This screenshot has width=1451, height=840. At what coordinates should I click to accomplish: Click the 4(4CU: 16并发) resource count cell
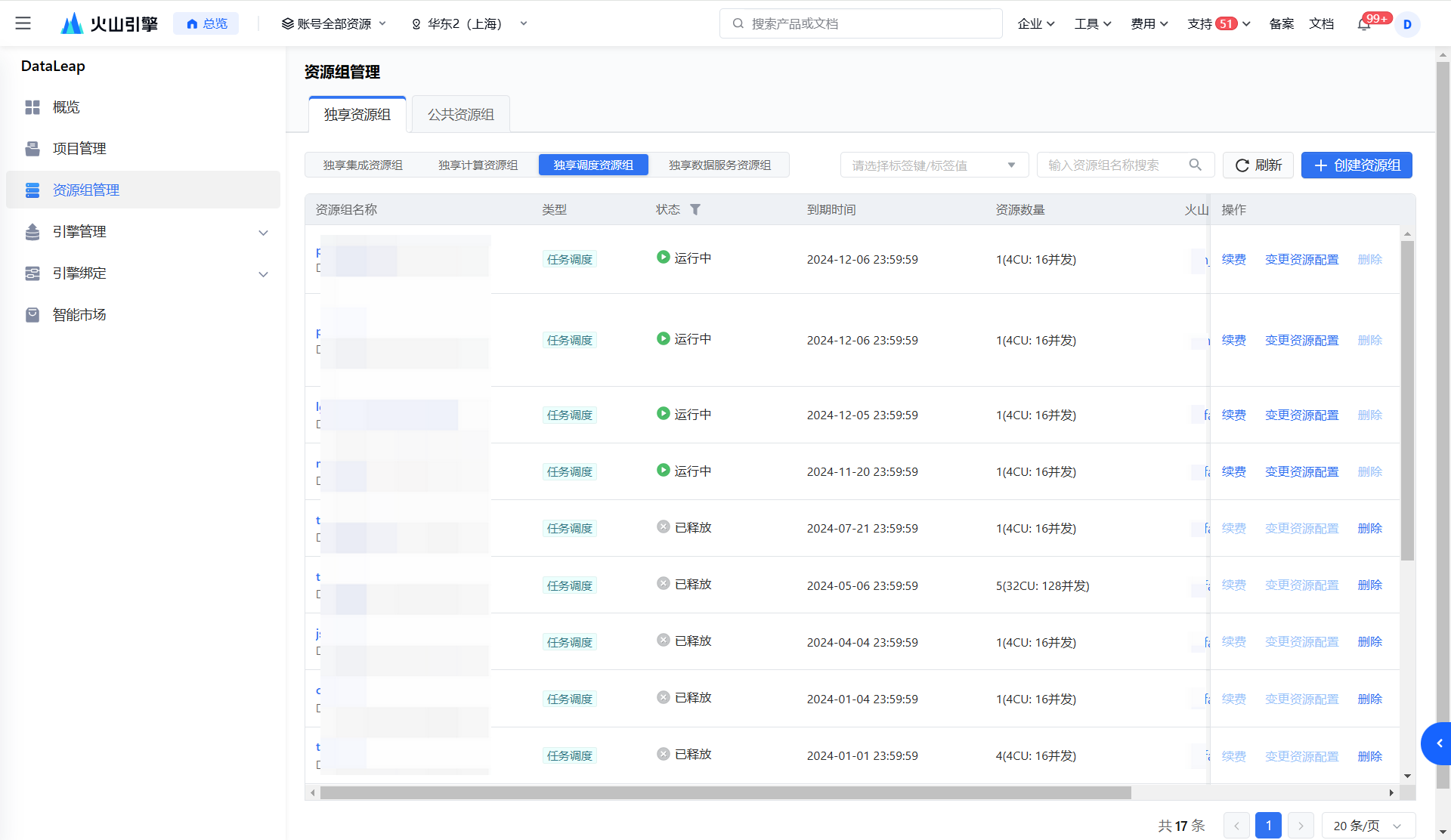(1035, 755)
